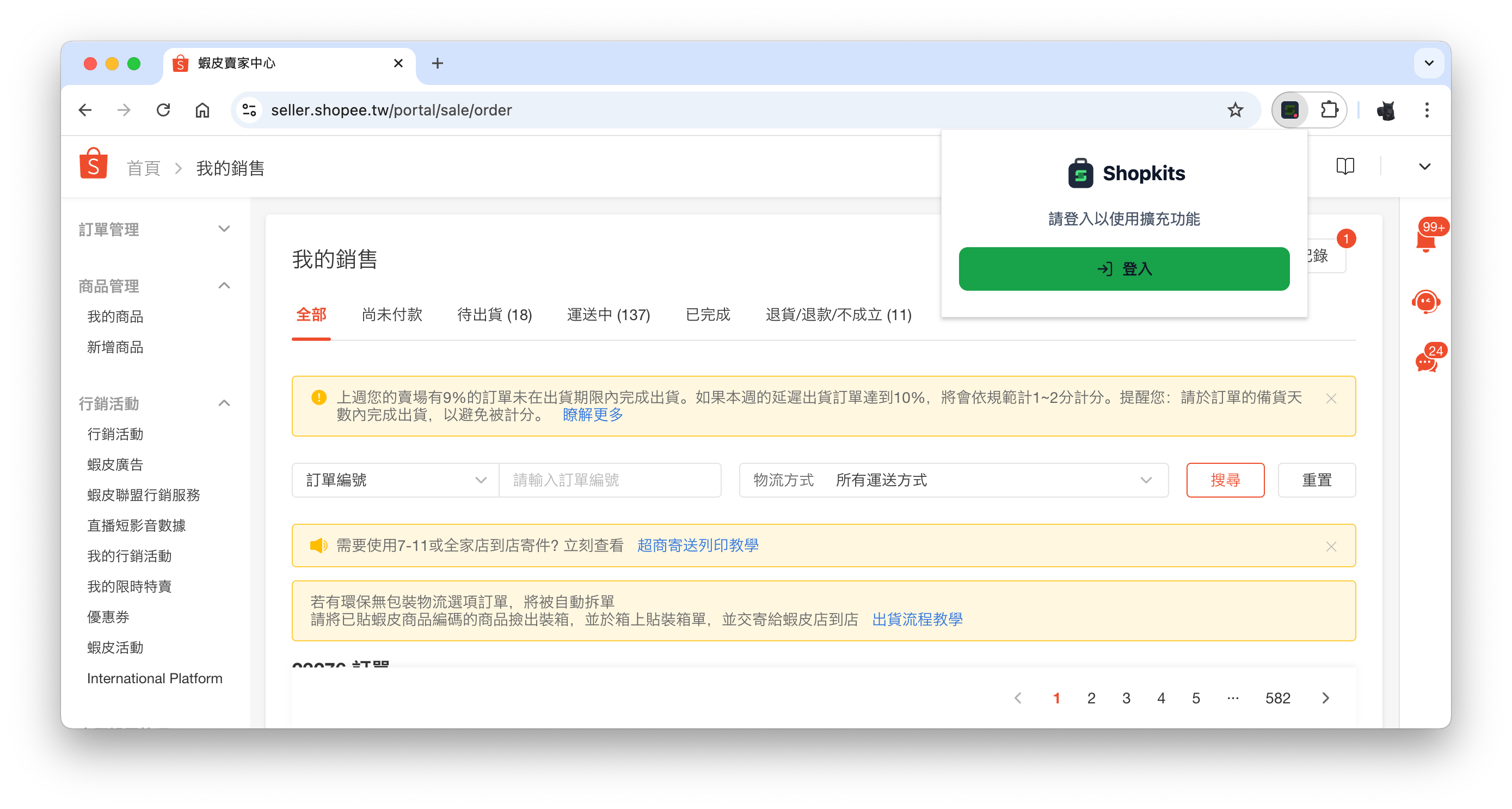1512x809 pixels.
Task: Dismiss the 7-11 shipping notice banner
Action: pos(1331,547)
